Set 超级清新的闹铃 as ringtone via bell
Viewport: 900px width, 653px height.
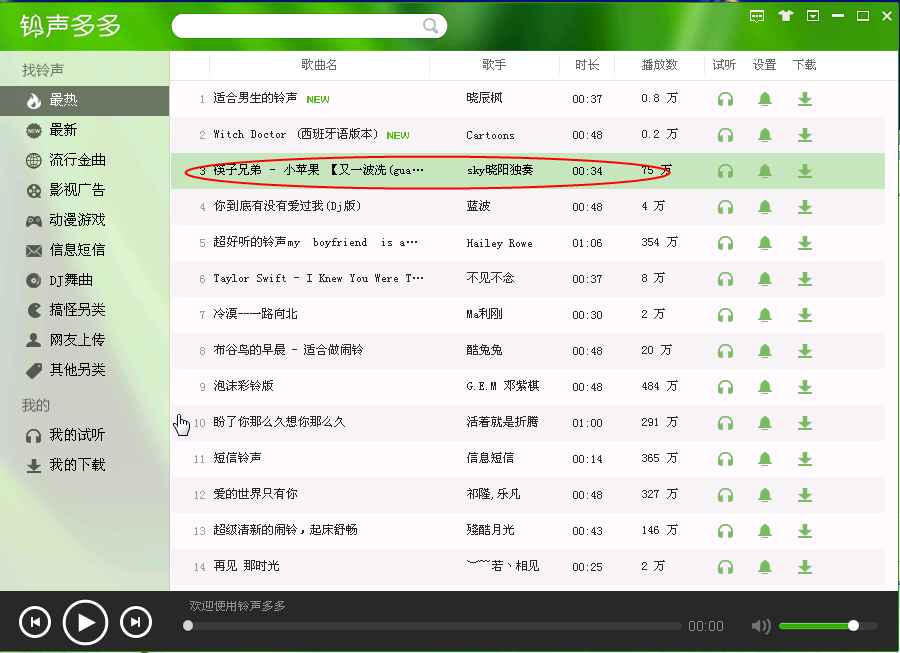click(765, 531)
